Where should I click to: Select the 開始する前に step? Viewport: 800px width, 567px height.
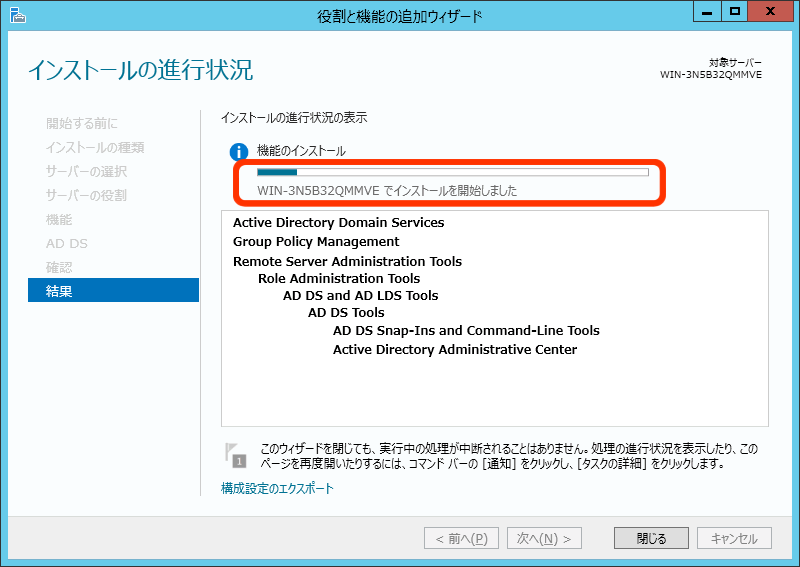82,123
